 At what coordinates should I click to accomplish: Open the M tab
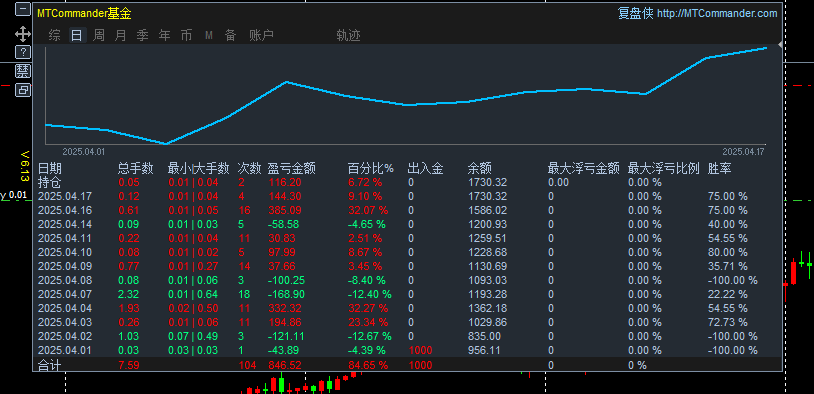[x=209, y=35]
